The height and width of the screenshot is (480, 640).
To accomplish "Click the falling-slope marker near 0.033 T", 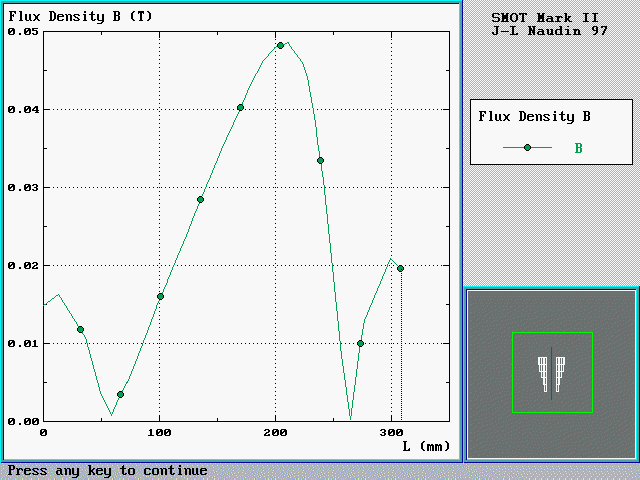I will (x=320, y=160).
